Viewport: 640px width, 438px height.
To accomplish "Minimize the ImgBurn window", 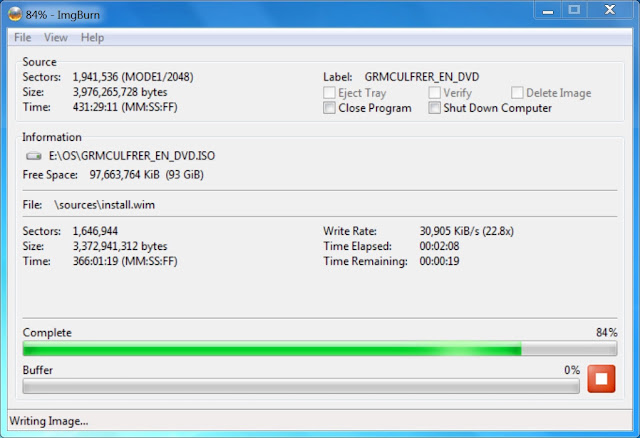I will pyautogui.click(x=548, y=11).
